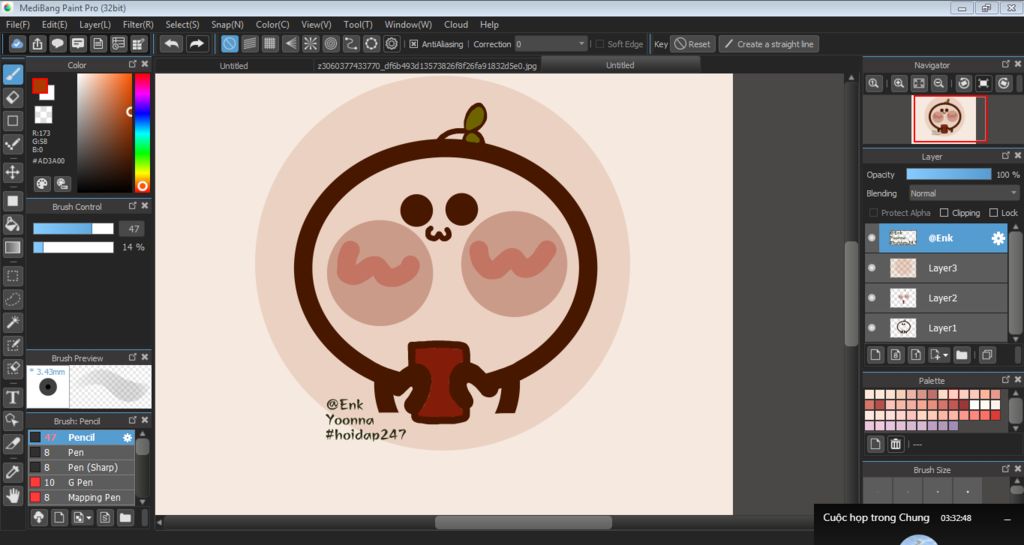Enable the Clipping checkbox

click(944, 213)
